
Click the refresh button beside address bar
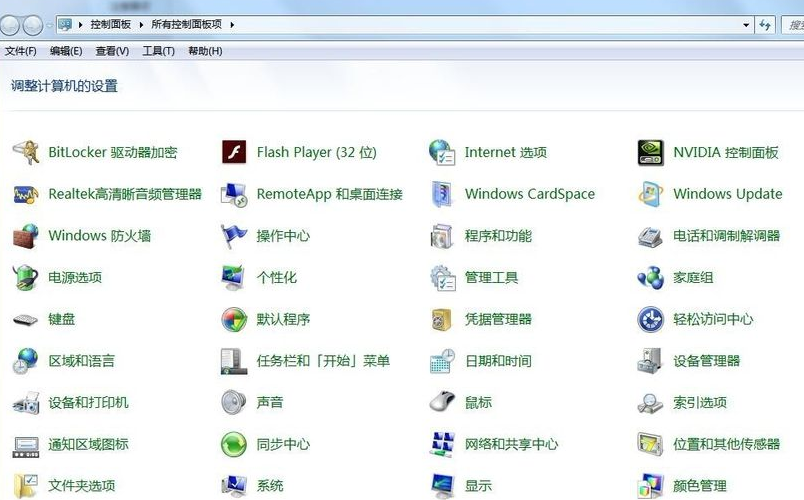(x=766, y=24)
